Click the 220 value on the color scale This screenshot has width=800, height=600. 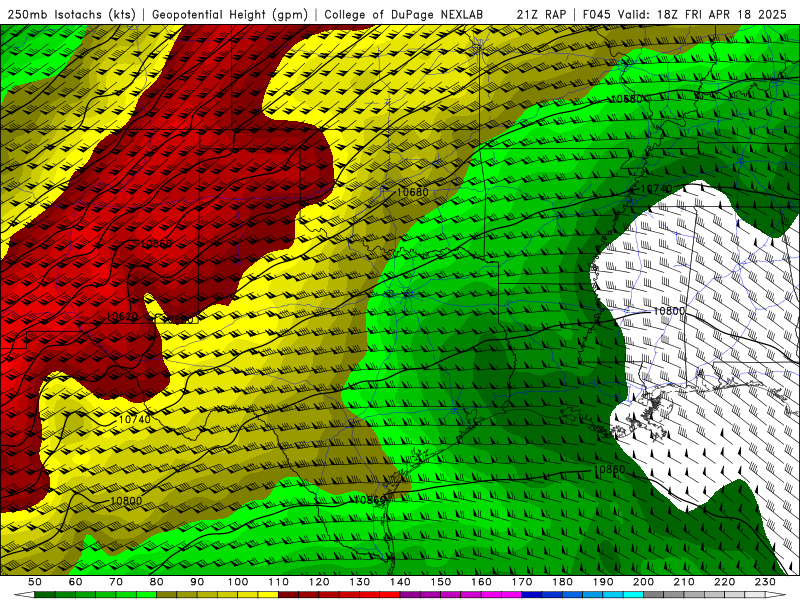click(724, 582)
